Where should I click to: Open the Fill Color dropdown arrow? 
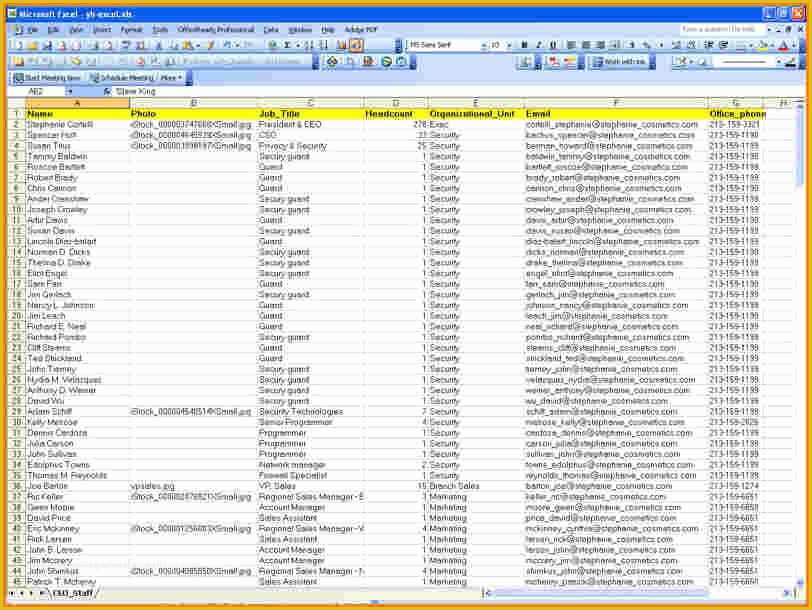772,46
